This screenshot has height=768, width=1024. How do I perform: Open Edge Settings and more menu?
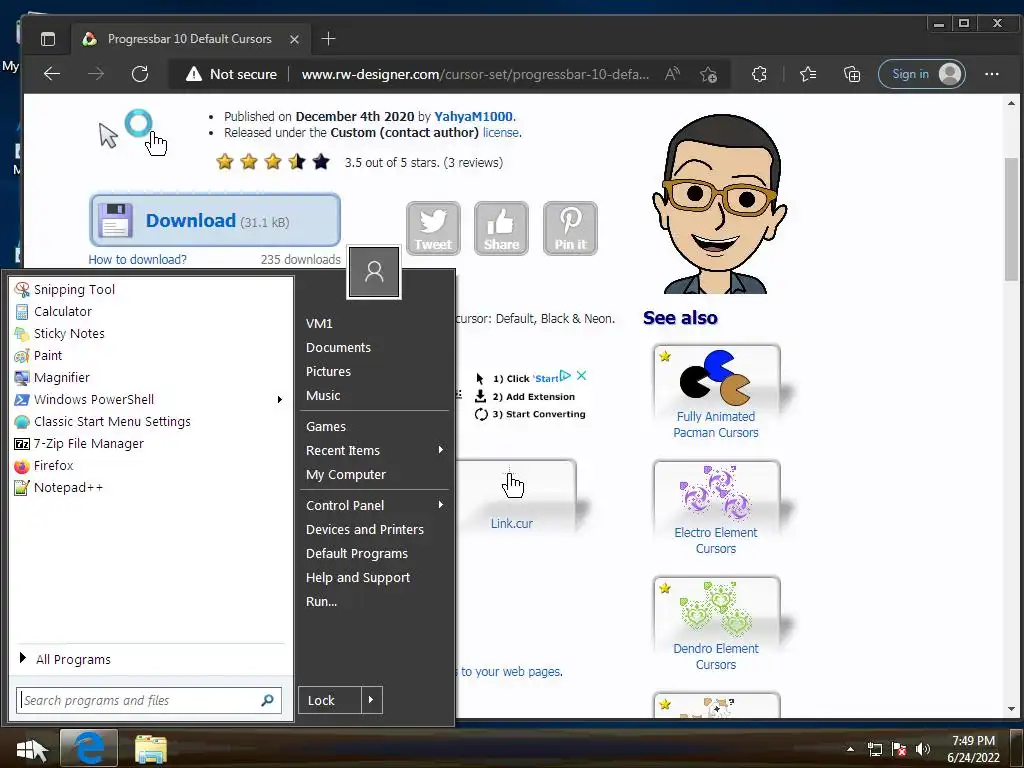(991, 74)
